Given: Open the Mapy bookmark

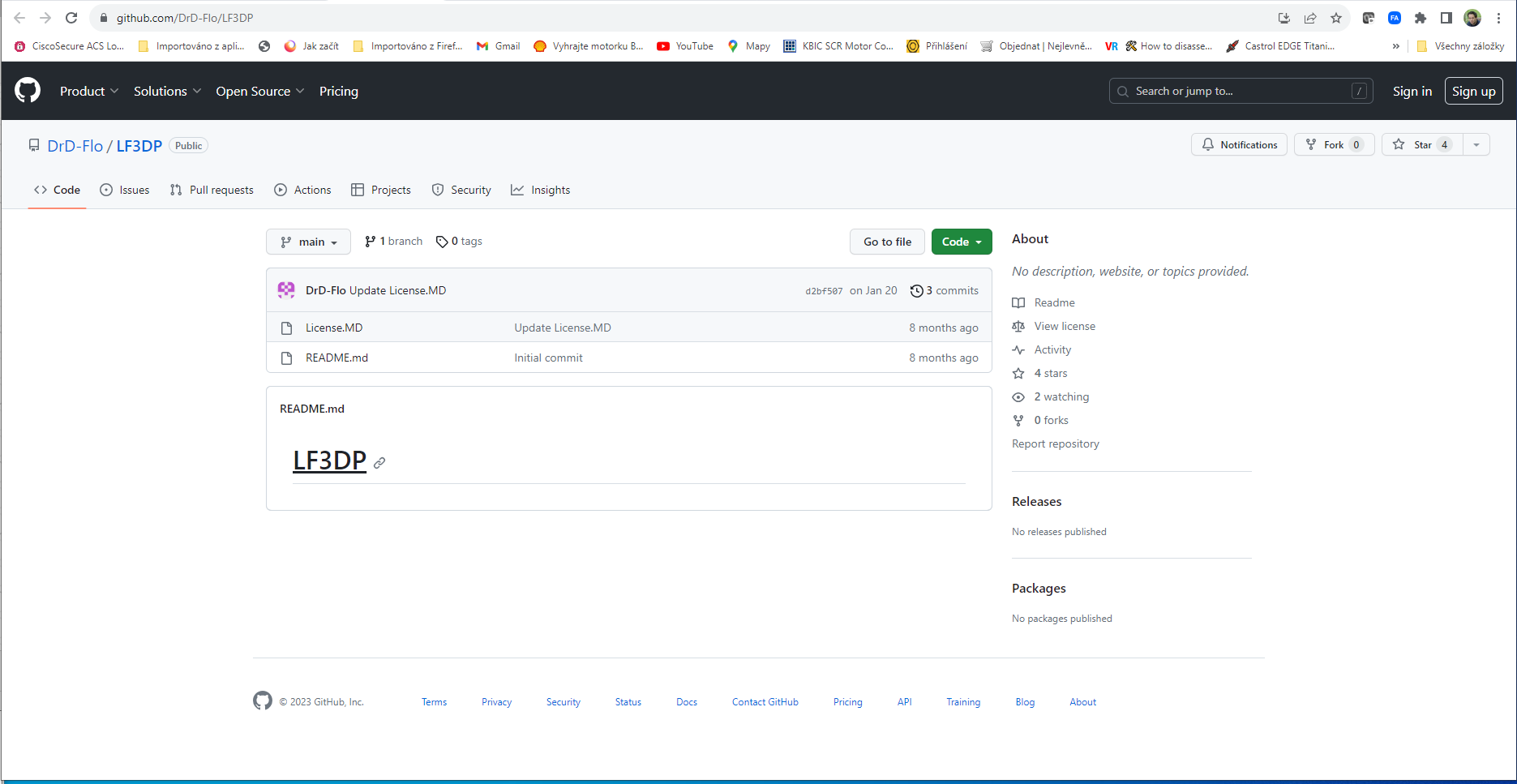Looking at the screenshot, I should point(748,46).
